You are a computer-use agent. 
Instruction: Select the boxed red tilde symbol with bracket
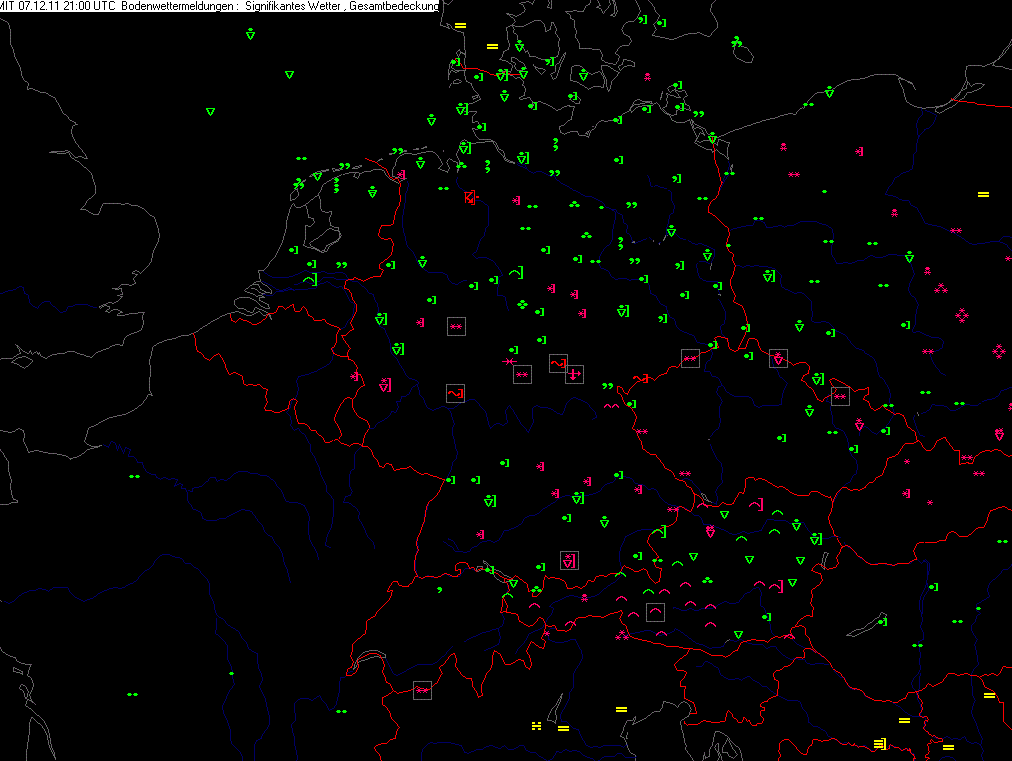pos(455,393)
